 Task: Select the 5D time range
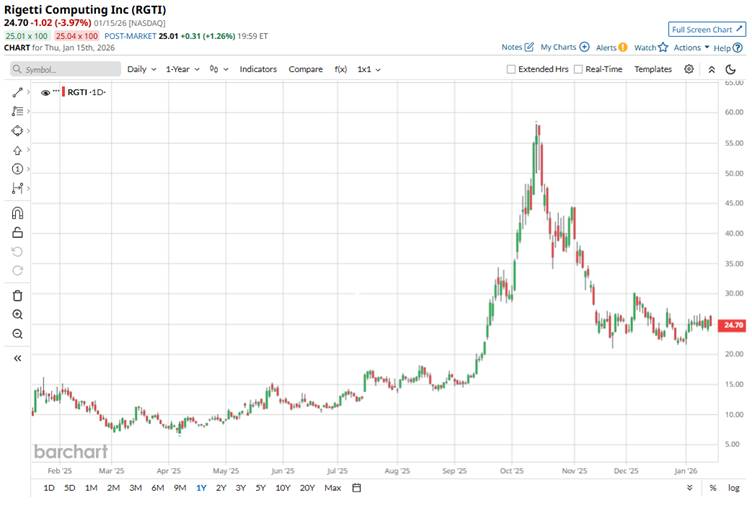pos(70,488)
